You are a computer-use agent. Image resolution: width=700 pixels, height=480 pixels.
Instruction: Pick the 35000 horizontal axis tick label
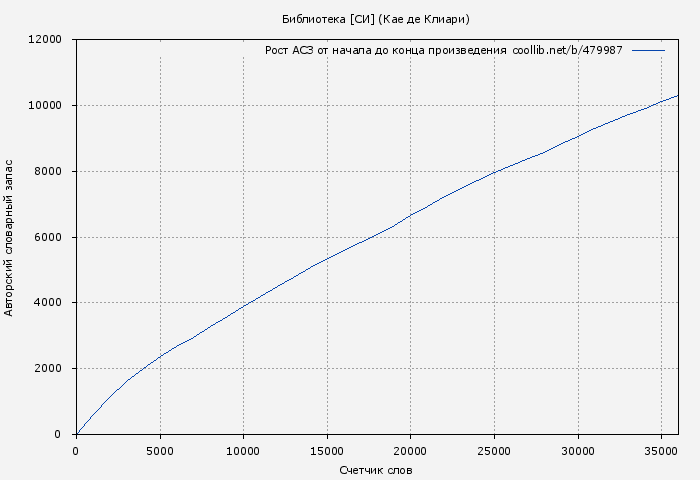661,451
